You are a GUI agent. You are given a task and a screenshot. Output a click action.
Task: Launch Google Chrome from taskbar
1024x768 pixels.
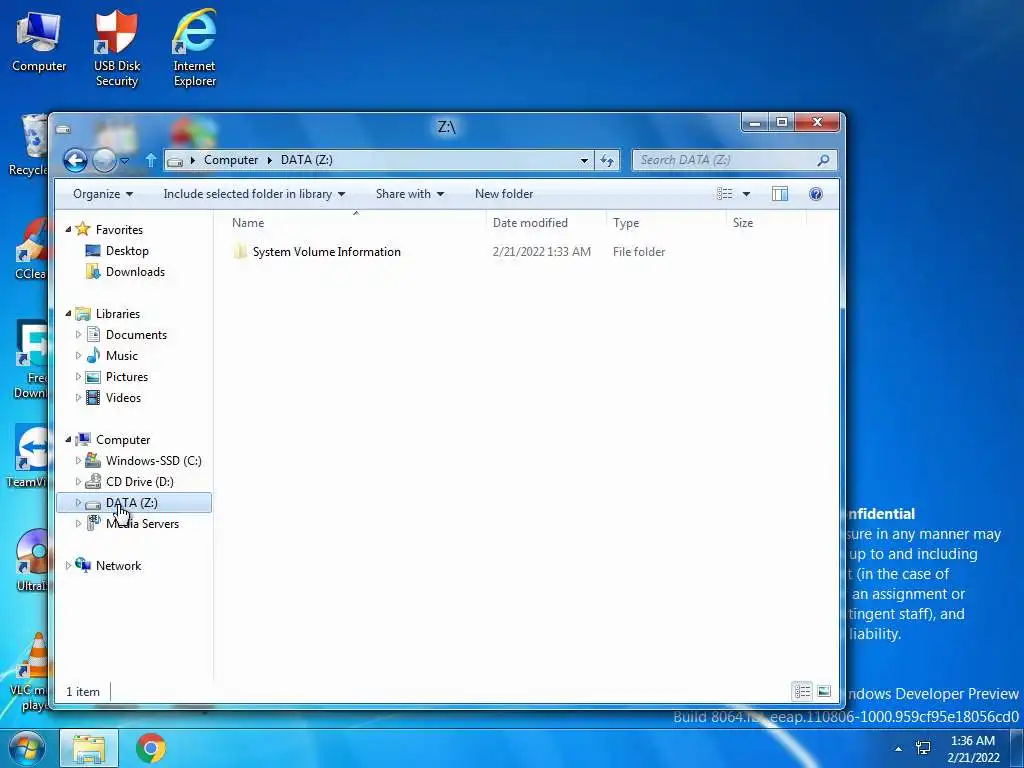point(151,748)
